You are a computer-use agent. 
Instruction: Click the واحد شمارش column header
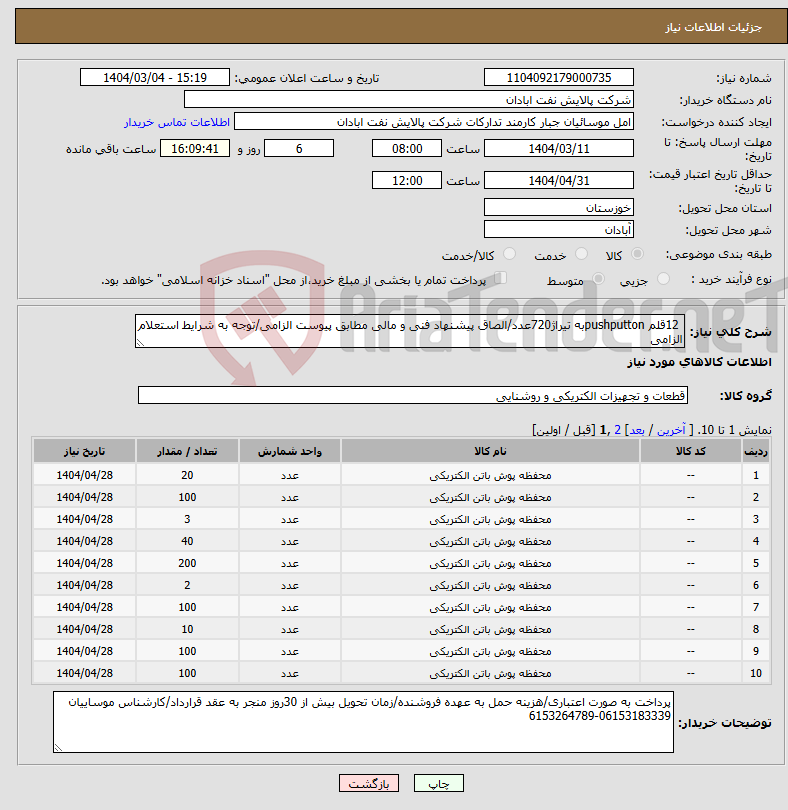(x=289, y=451)
